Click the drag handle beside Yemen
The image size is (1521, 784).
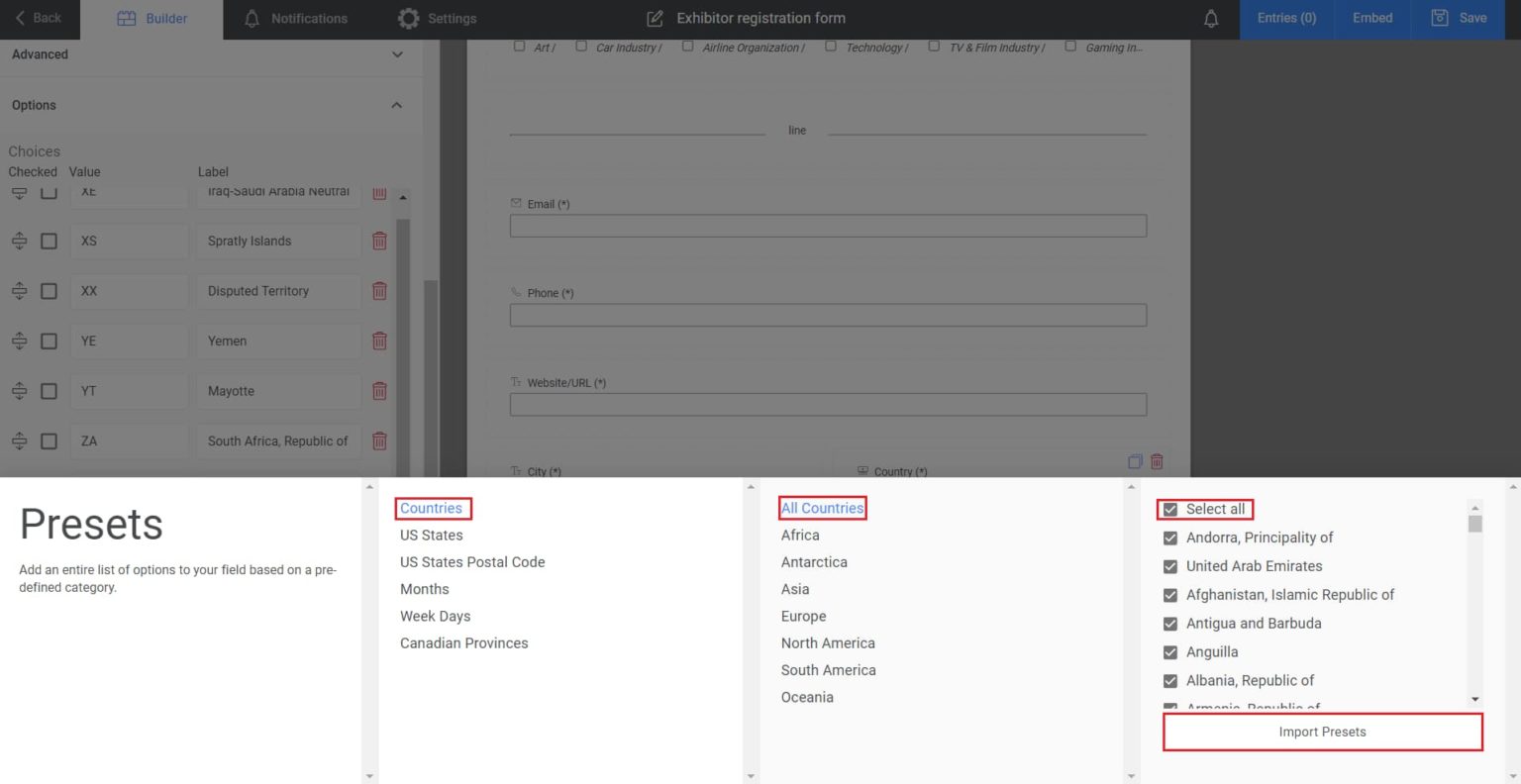point(19,341)
